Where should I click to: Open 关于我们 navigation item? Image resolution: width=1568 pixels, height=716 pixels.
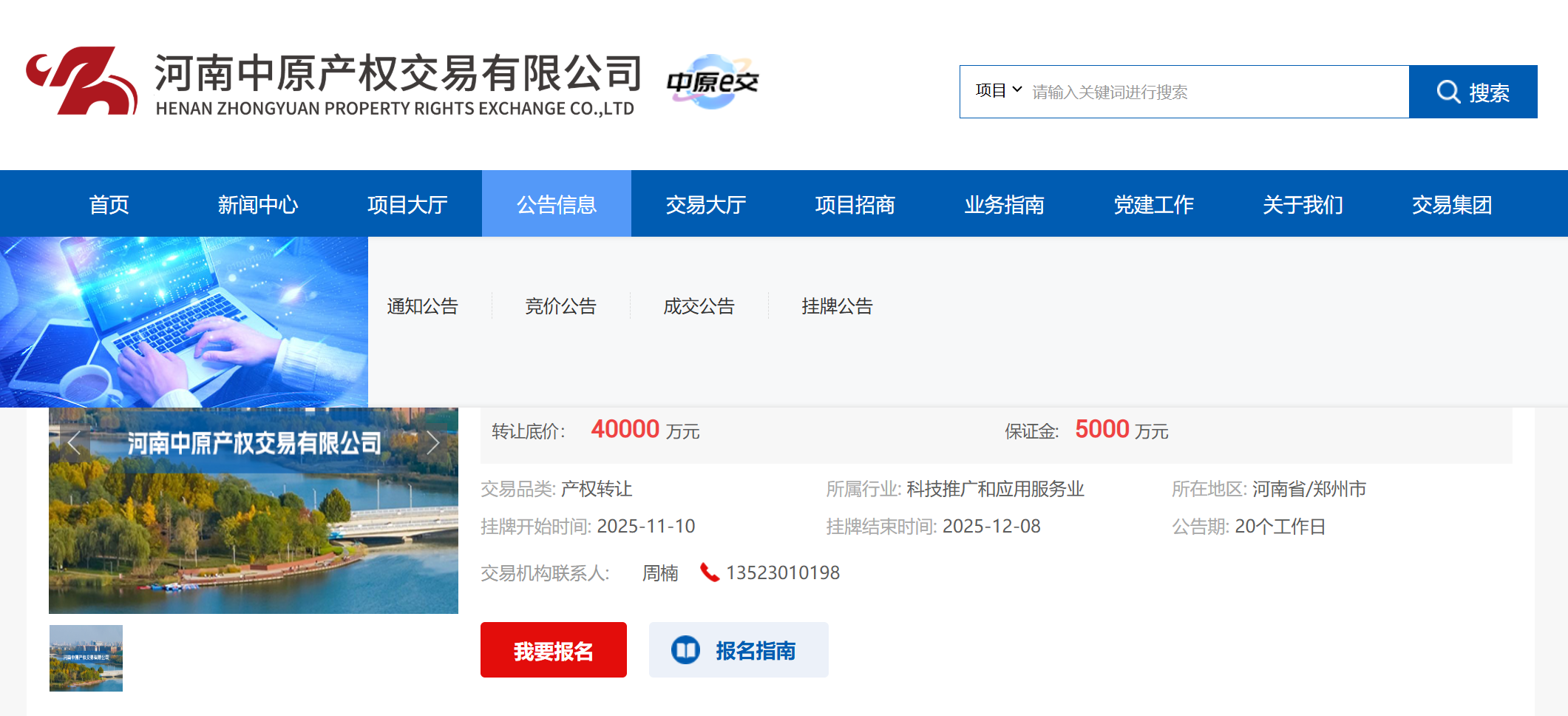[x=1303, y=205]
